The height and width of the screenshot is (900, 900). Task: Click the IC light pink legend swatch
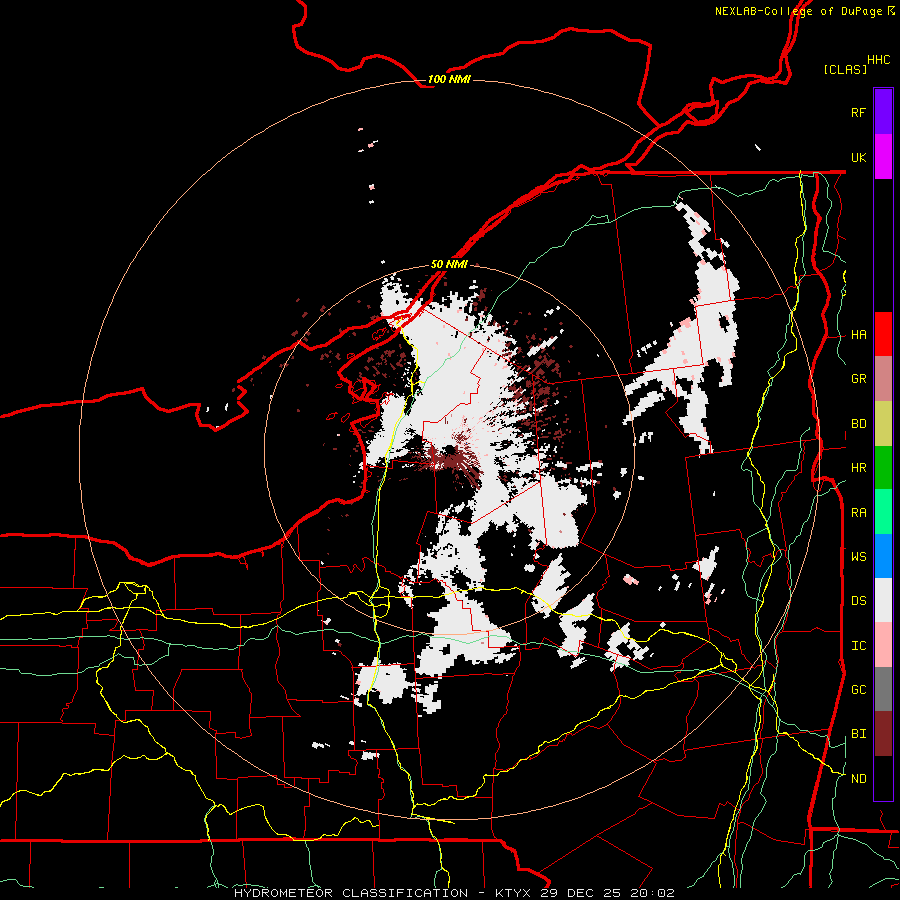coord(883,645)
